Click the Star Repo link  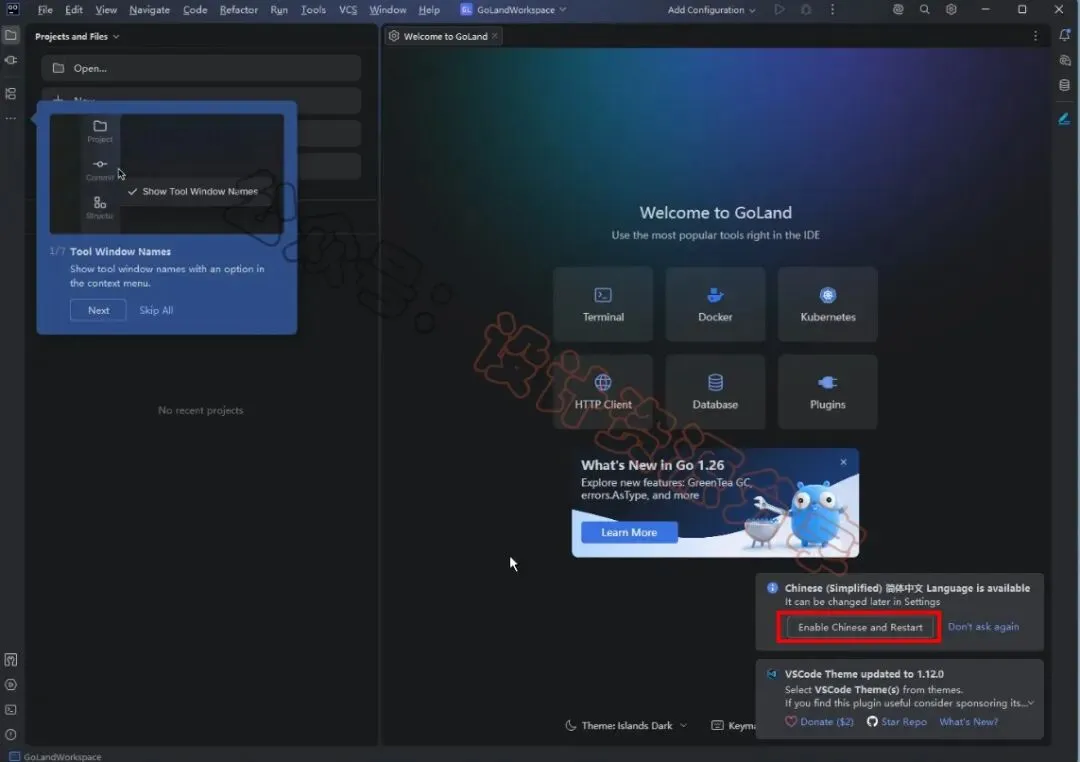click(897, 721)
